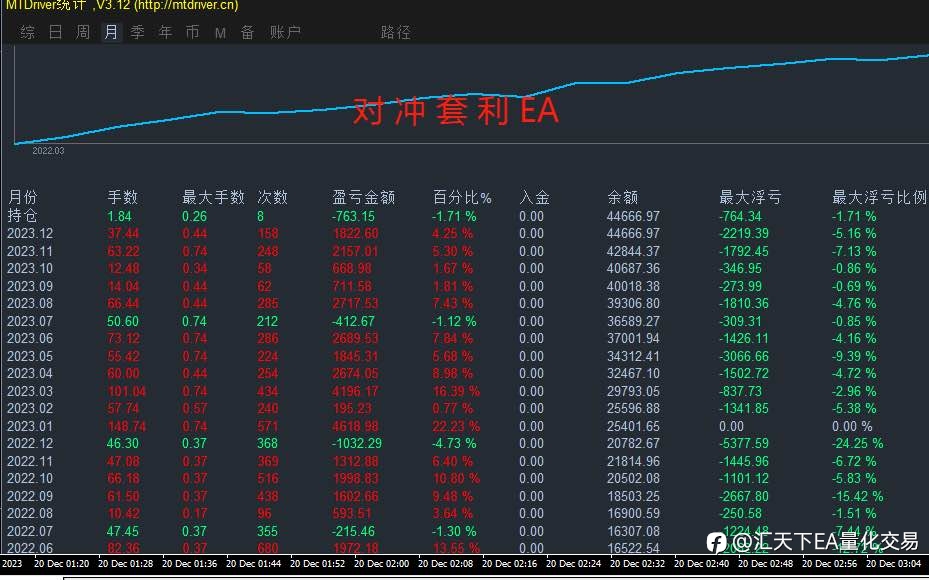Open the M tab

pos(220,33)
